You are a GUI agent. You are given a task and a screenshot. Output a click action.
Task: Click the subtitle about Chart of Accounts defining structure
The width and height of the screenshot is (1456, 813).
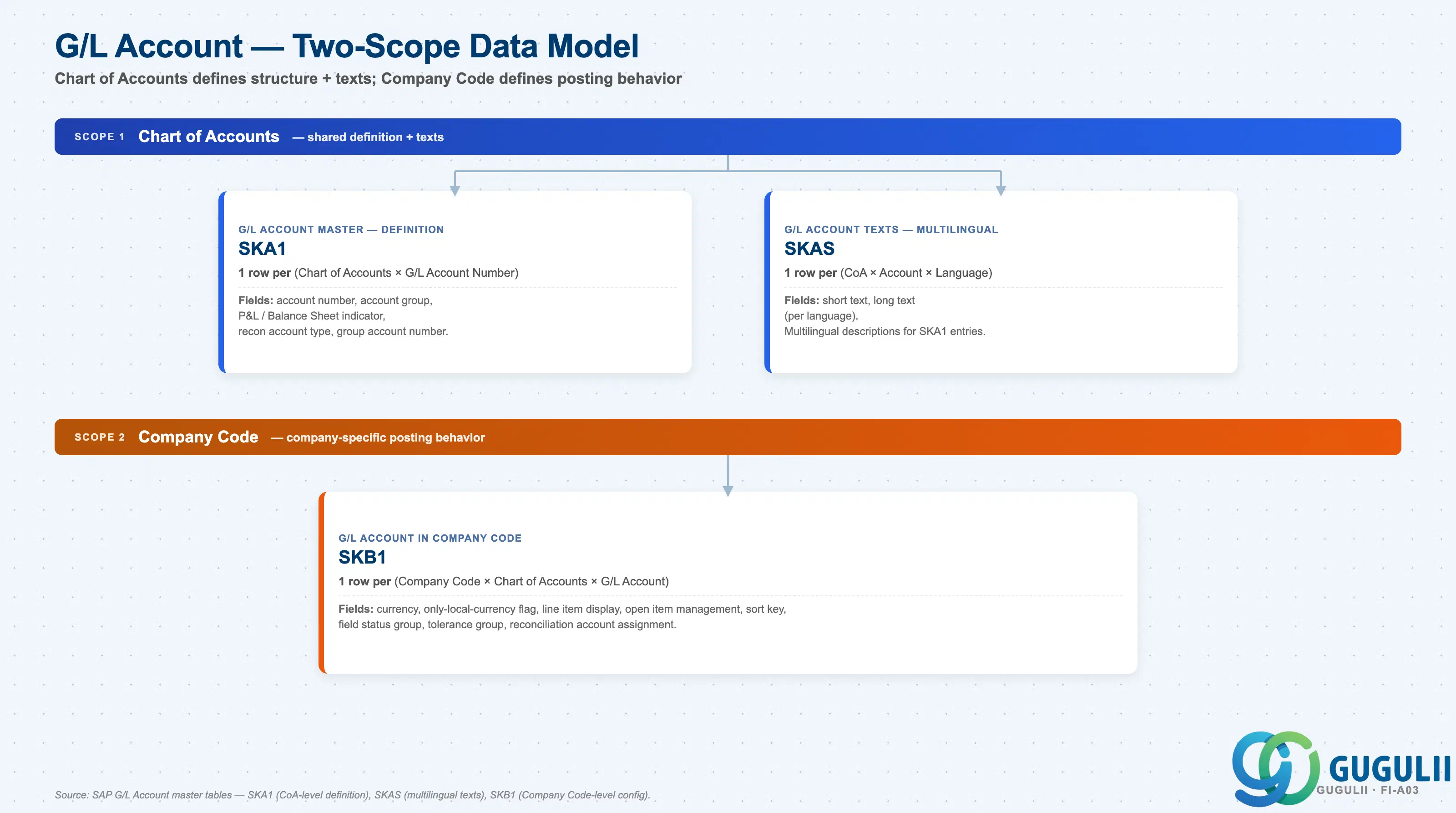tap(368, 79)
